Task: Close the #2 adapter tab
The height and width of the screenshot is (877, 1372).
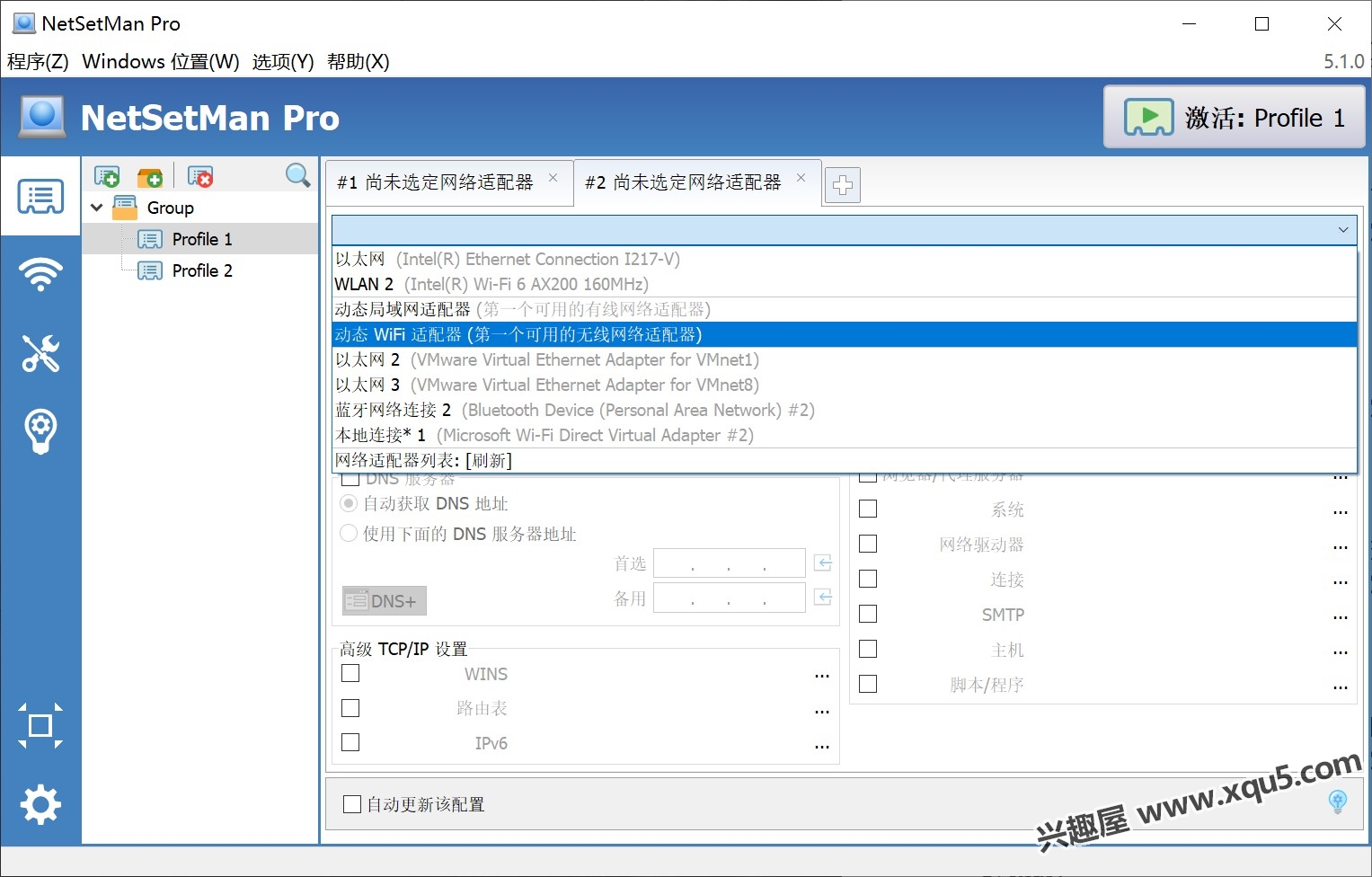Action: [801, 178]
